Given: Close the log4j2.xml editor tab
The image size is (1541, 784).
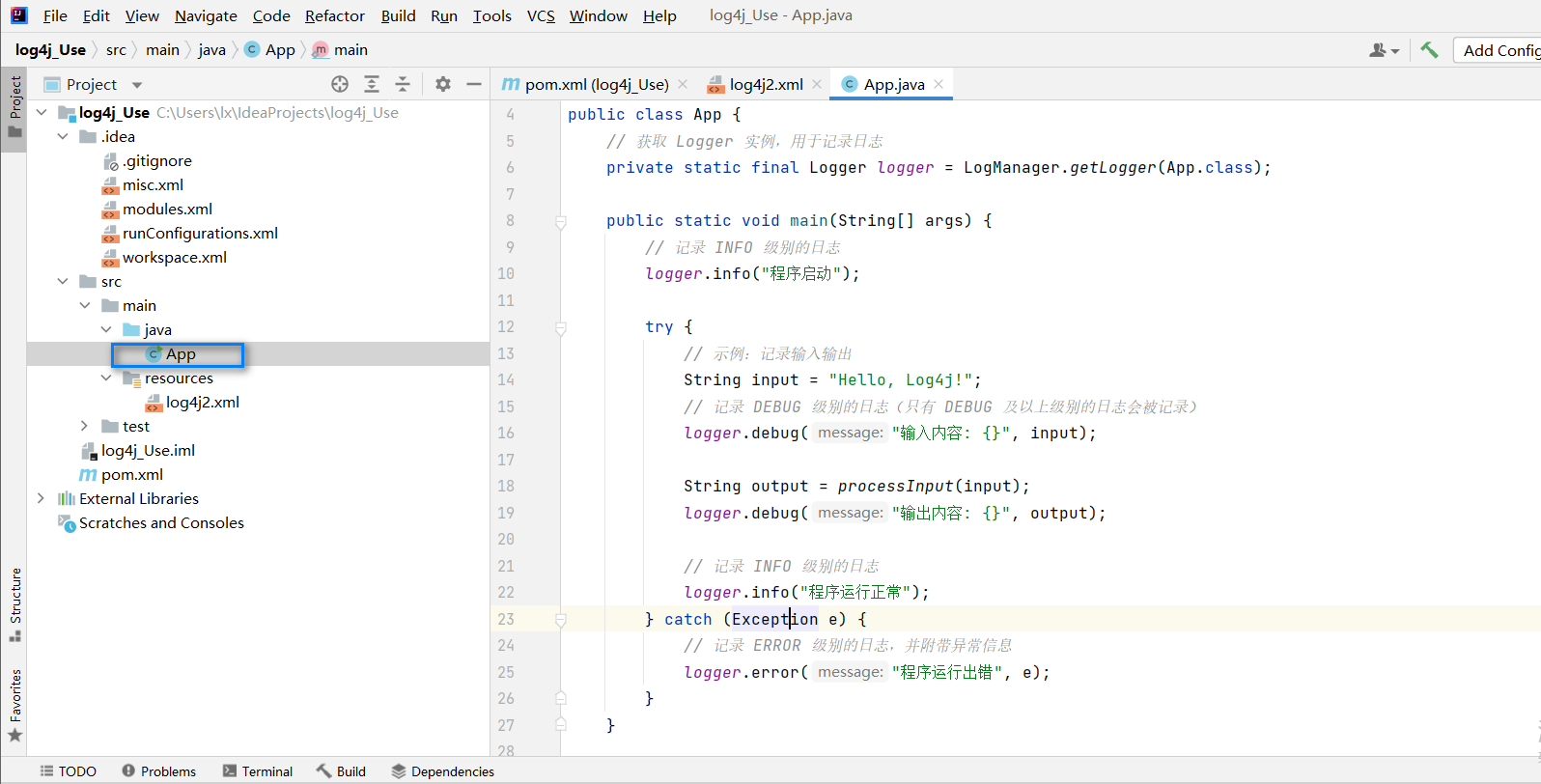Looking at the screenshot, I should coord(817,84).
